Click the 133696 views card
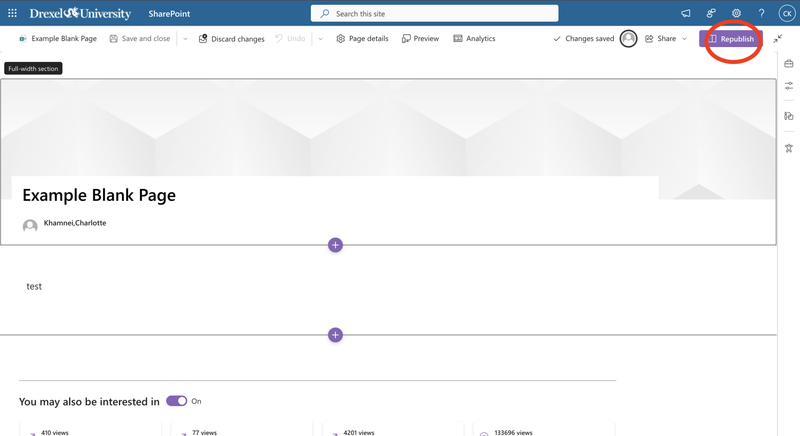The width and height of the screenshot is (800, 436). click(x=544, y=429)
